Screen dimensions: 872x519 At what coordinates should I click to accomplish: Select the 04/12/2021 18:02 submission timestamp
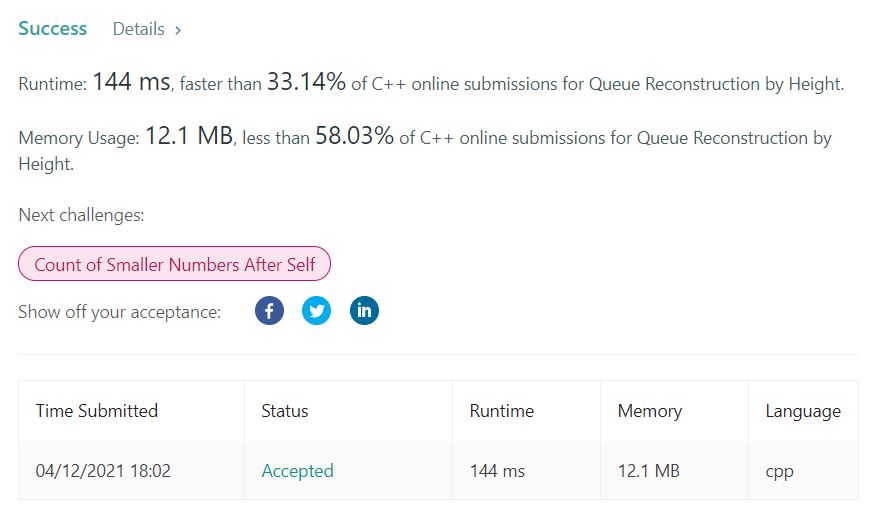103,470
